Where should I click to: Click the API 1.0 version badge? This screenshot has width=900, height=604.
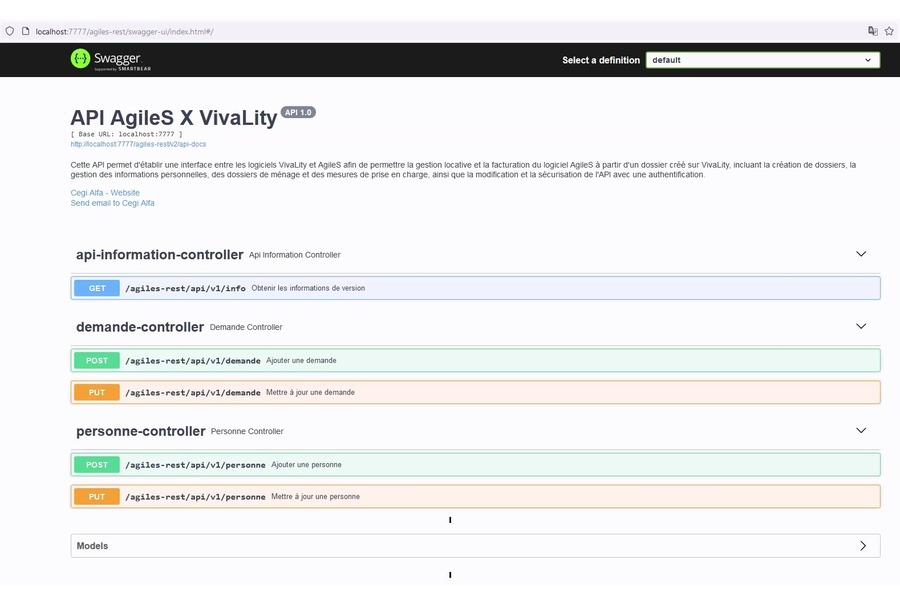[x=298, y=113]
